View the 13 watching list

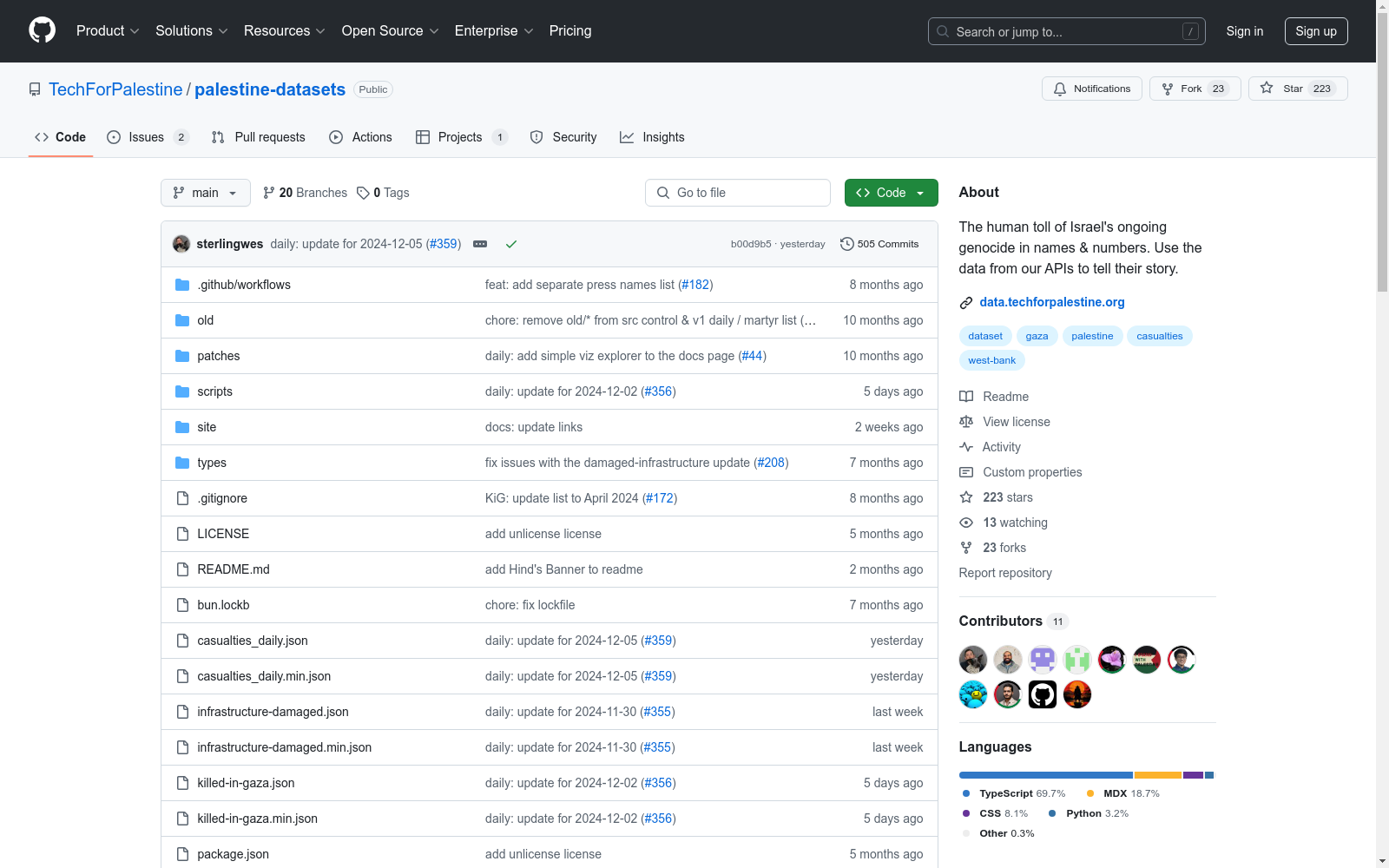[x=1004, y=523]
